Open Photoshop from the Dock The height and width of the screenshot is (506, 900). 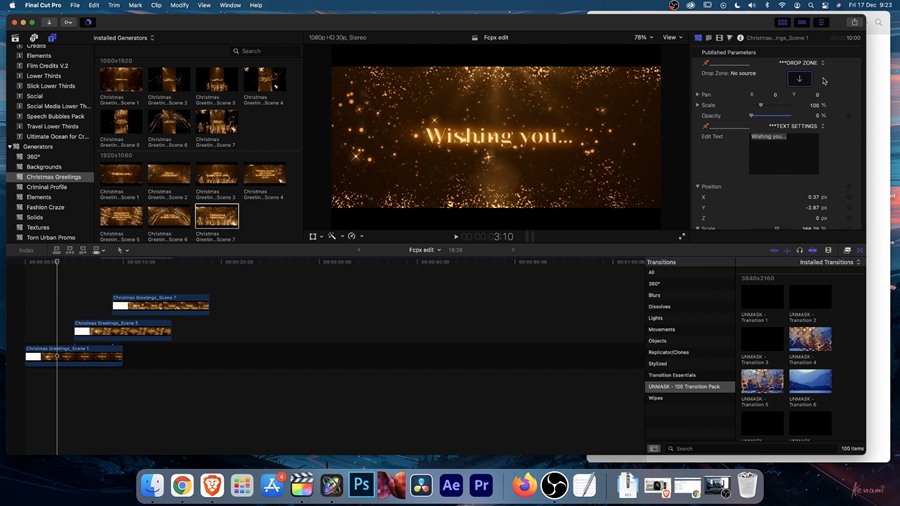361,485
